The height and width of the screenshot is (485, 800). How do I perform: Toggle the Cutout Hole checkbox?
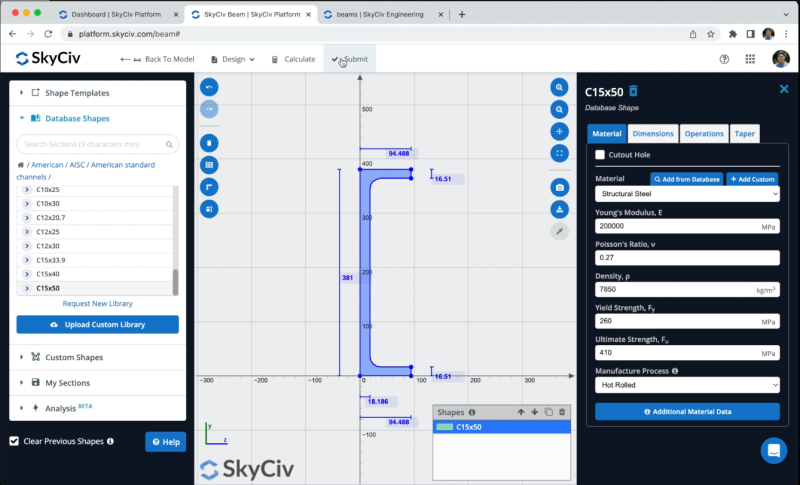pyautogui.click(x=600, y=155)
